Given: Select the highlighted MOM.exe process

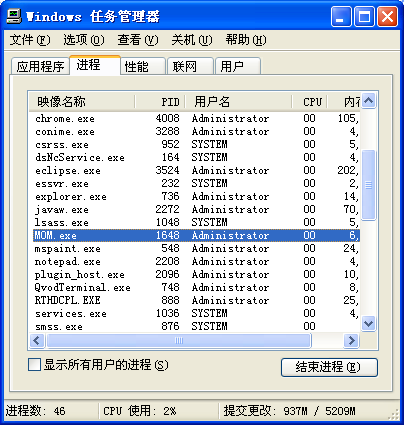Looking at the screenshot, I should (197, 235).
